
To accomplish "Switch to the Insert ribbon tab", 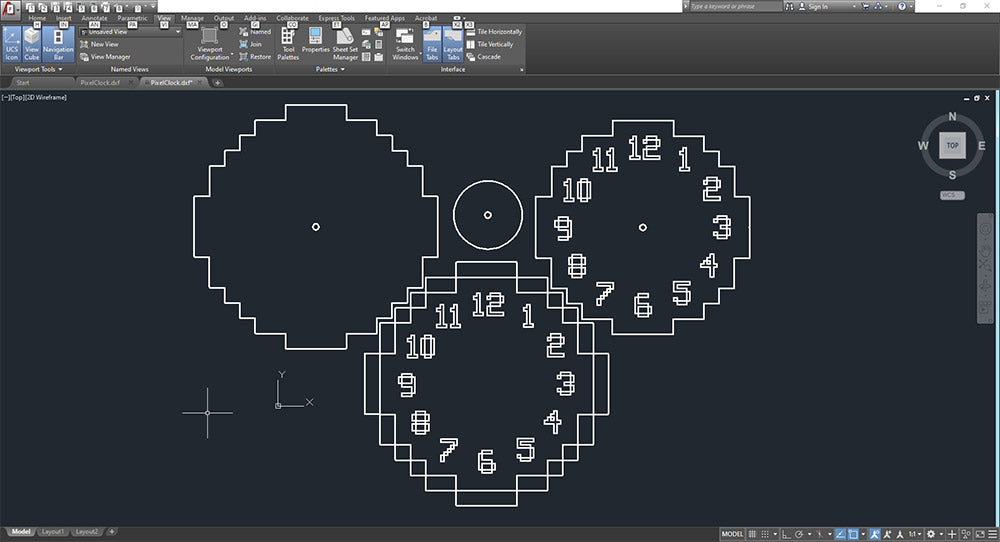I will [x=64, y=18].
